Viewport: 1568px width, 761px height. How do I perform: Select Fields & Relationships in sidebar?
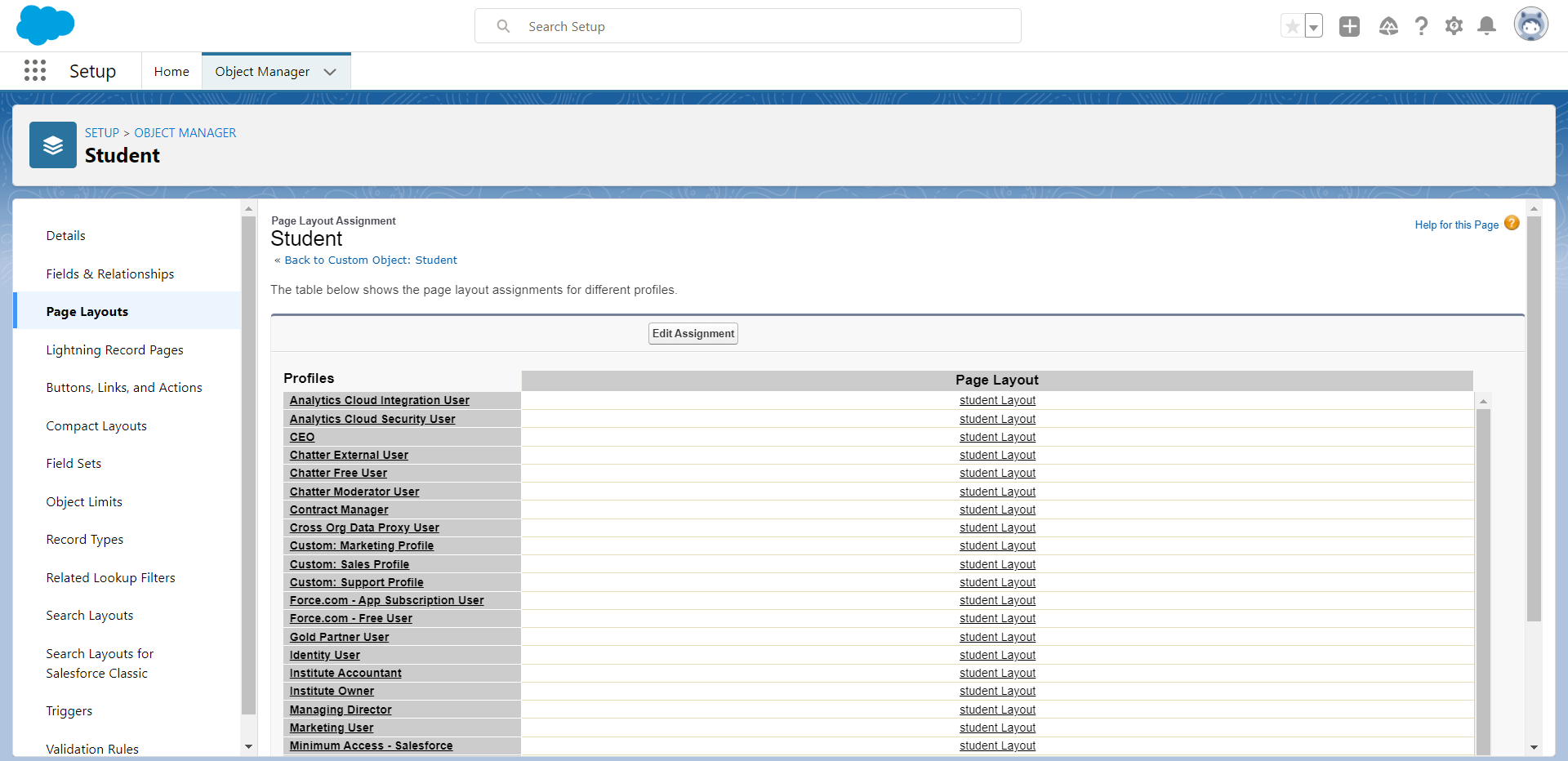tap(110, 274)
